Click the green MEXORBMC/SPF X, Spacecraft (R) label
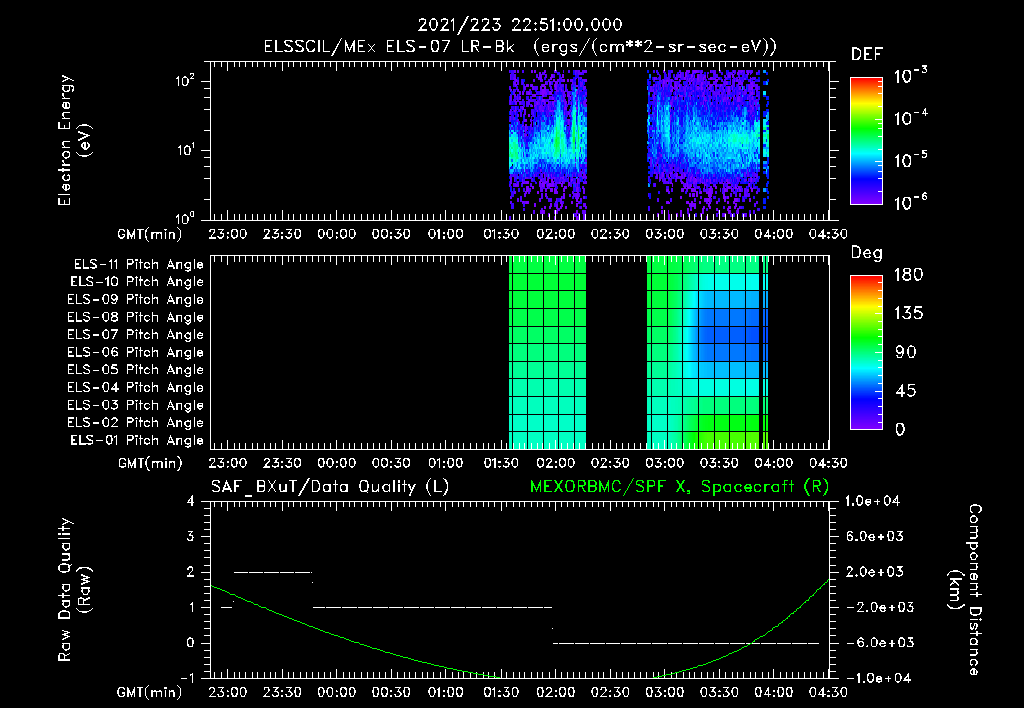The width and height of the screenshot is (1024, 708). 679,487
